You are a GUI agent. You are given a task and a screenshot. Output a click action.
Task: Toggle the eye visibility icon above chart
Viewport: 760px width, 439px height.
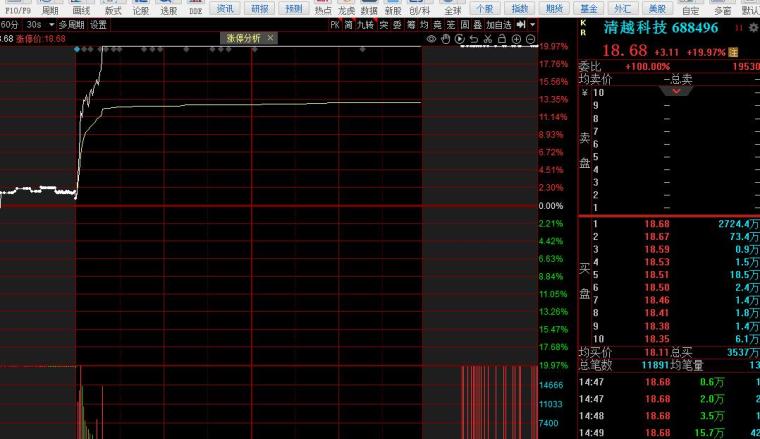[x=431, y=39]
